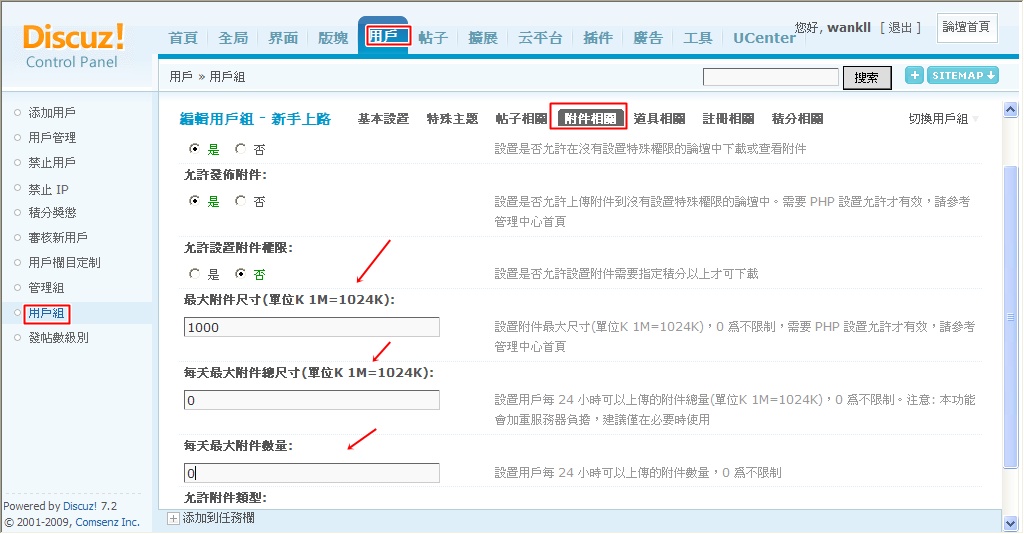Open 禁止用戶 in the sidebar
Screen dimensions: 1024x534
(x=52, y=163)
